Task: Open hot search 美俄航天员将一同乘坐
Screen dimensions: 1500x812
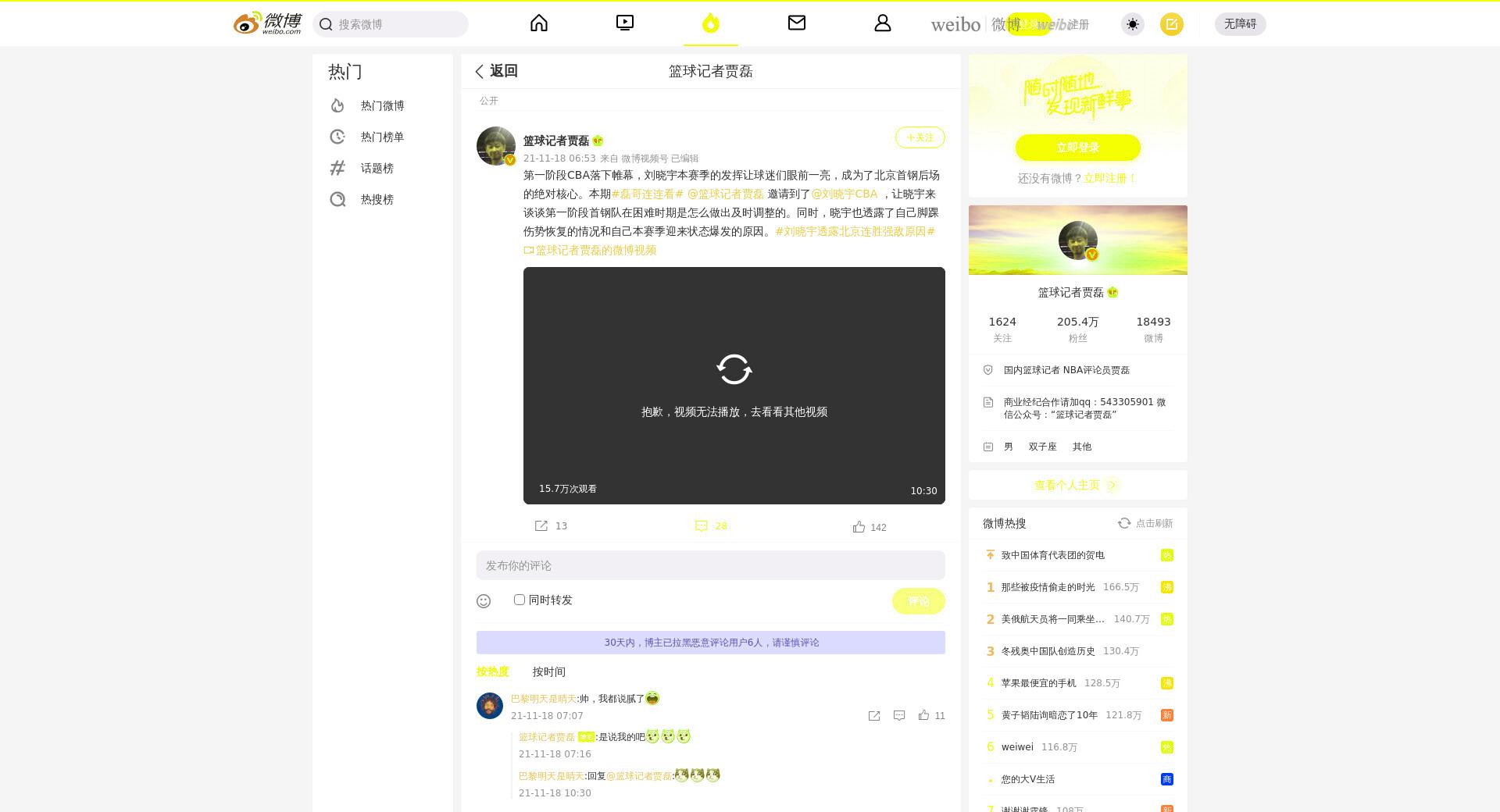Action: pyautogui.click(x=1053, y=619)
